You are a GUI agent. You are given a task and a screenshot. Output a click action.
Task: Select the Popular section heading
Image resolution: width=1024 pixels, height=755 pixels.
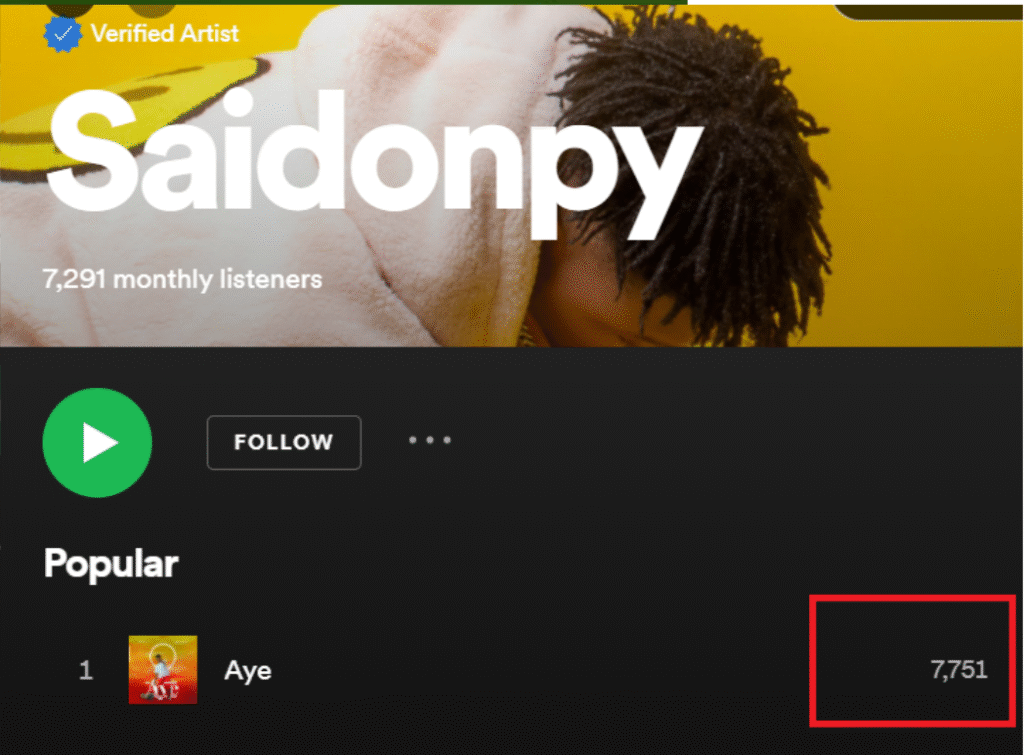(111, 563)
